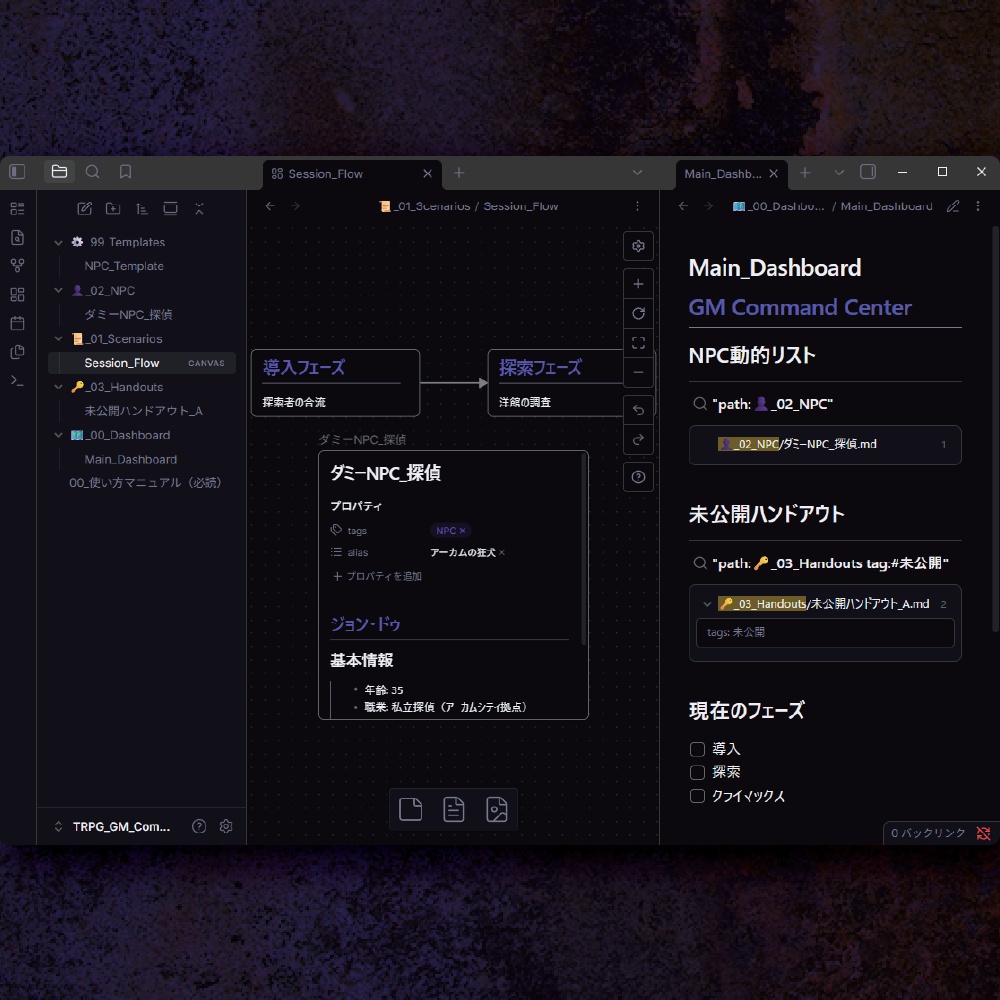Image resolution: width=1000 pixels, height=1000 pixels.
Task: Open 00_使い方マニュアル（必読） note
Action: point(145,483)
